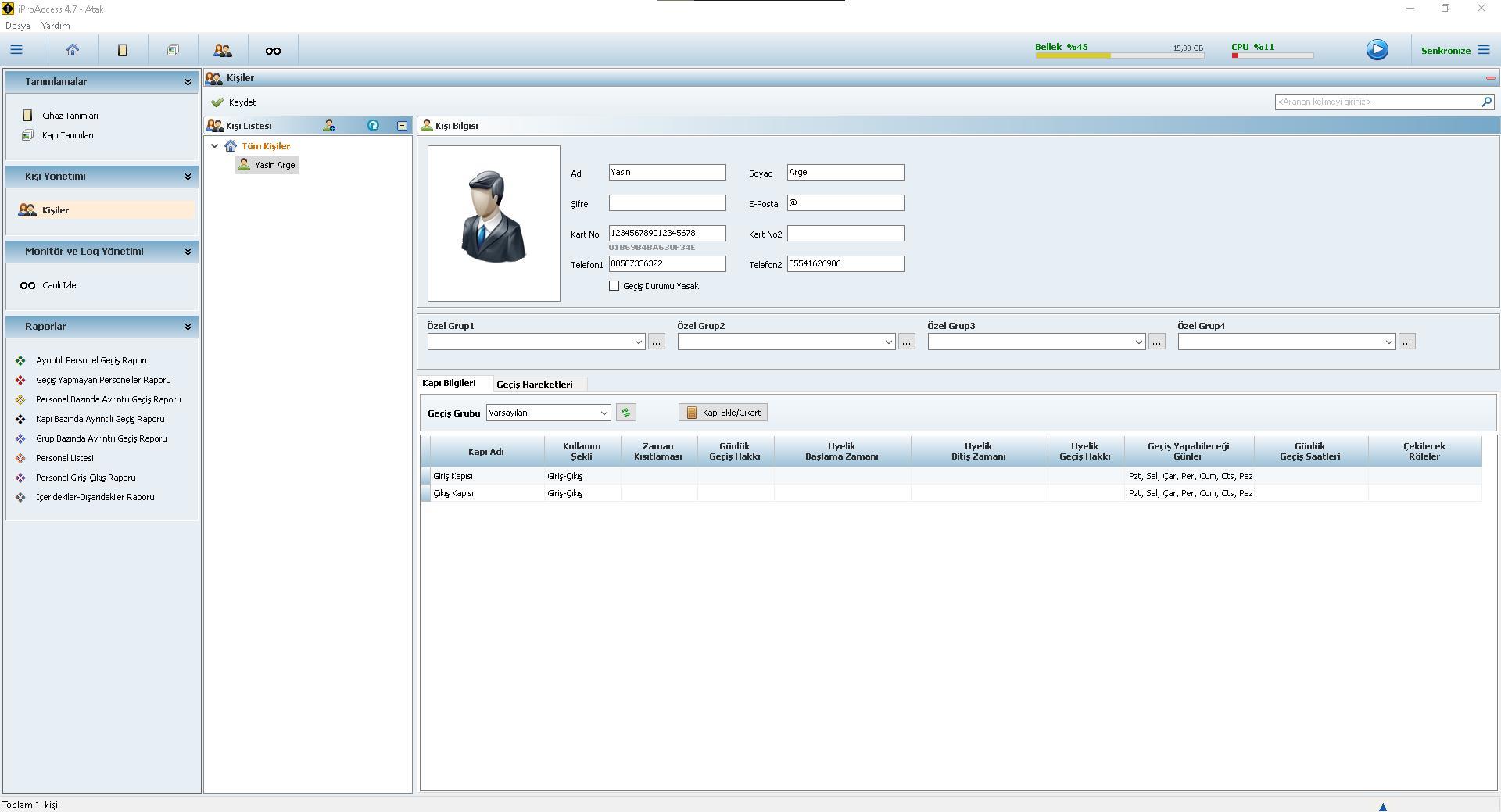Collapse the Kişi Listesi panel with minus button
The width and height of the screenshot is (1501, 812).
pos(402,126)
